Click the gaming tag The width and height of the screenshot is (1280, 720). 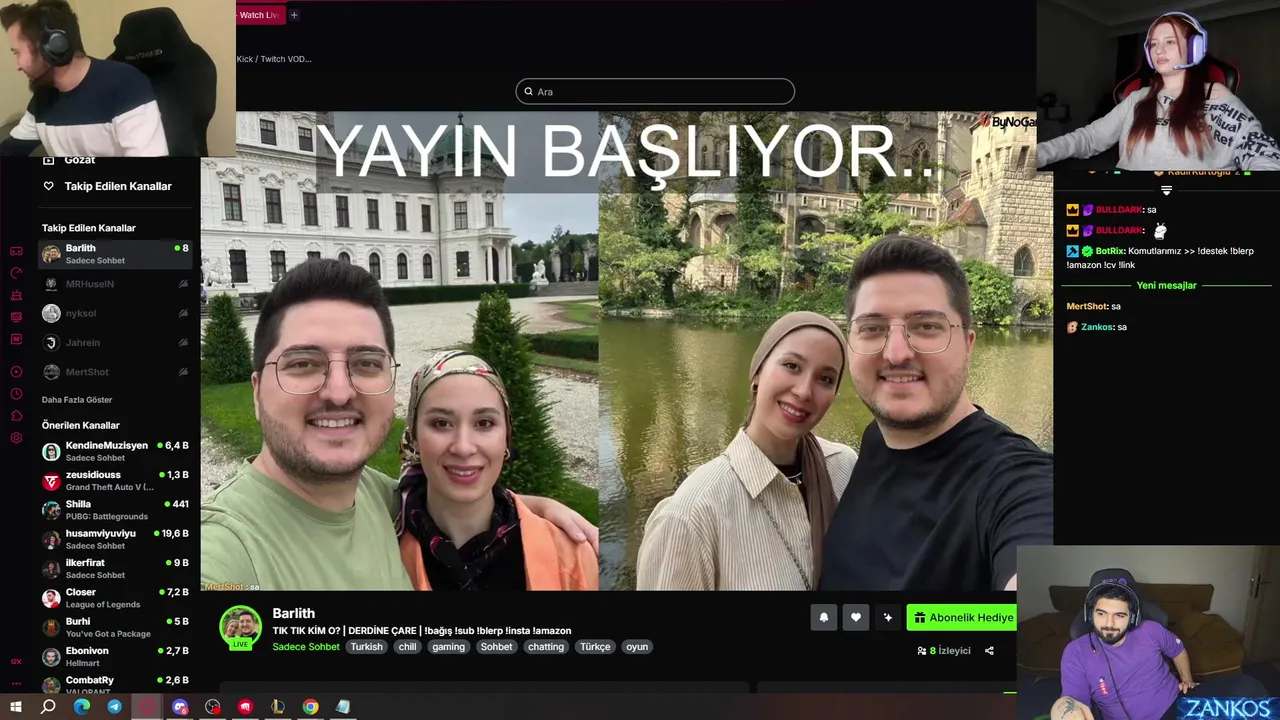[448, 647]
